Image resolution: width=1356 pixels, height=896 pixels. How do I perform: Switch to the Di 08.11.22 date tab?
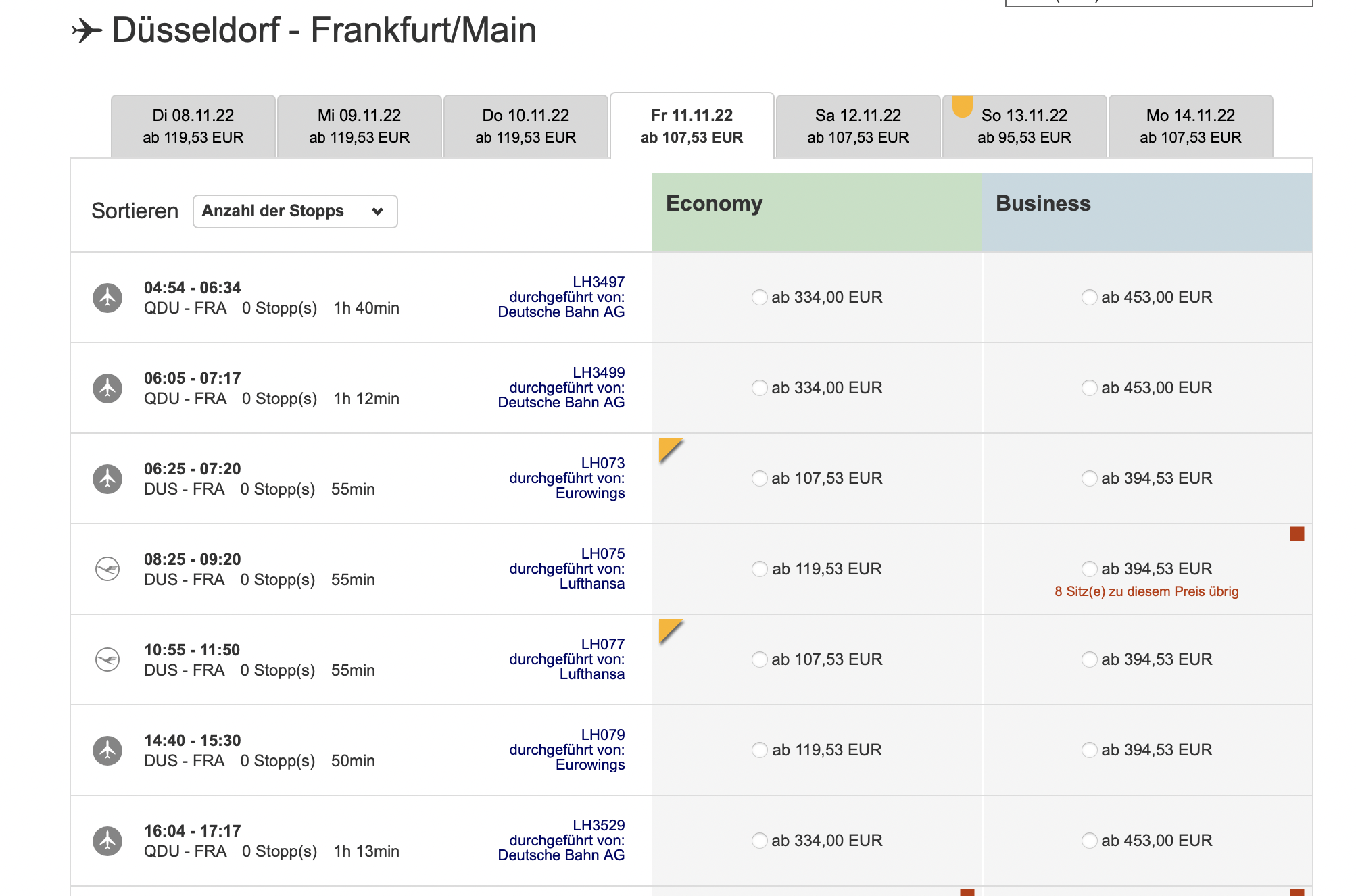[193, 126]
